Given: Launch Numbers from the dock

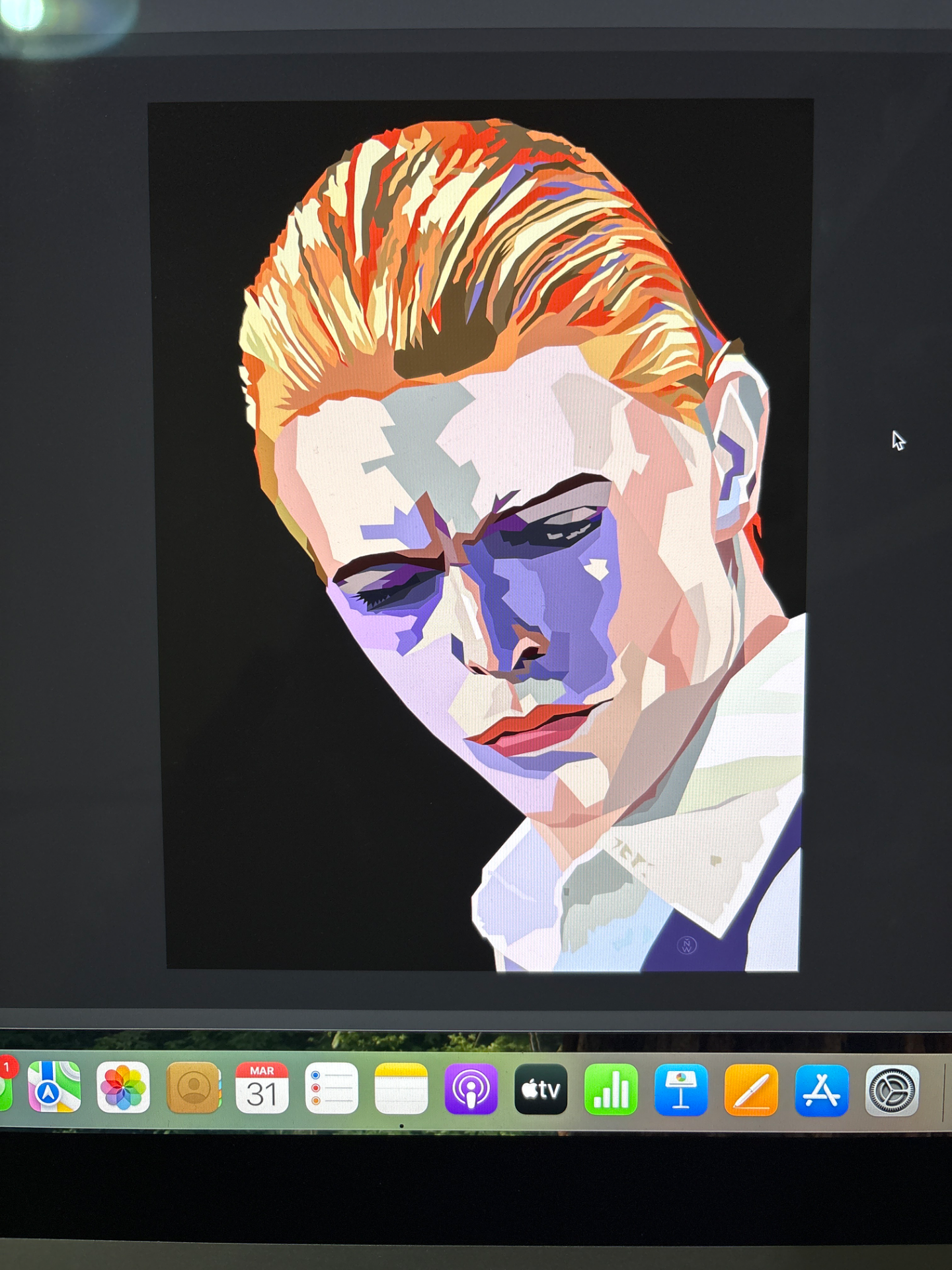Looking at the screenshot, I should 611,1089.
